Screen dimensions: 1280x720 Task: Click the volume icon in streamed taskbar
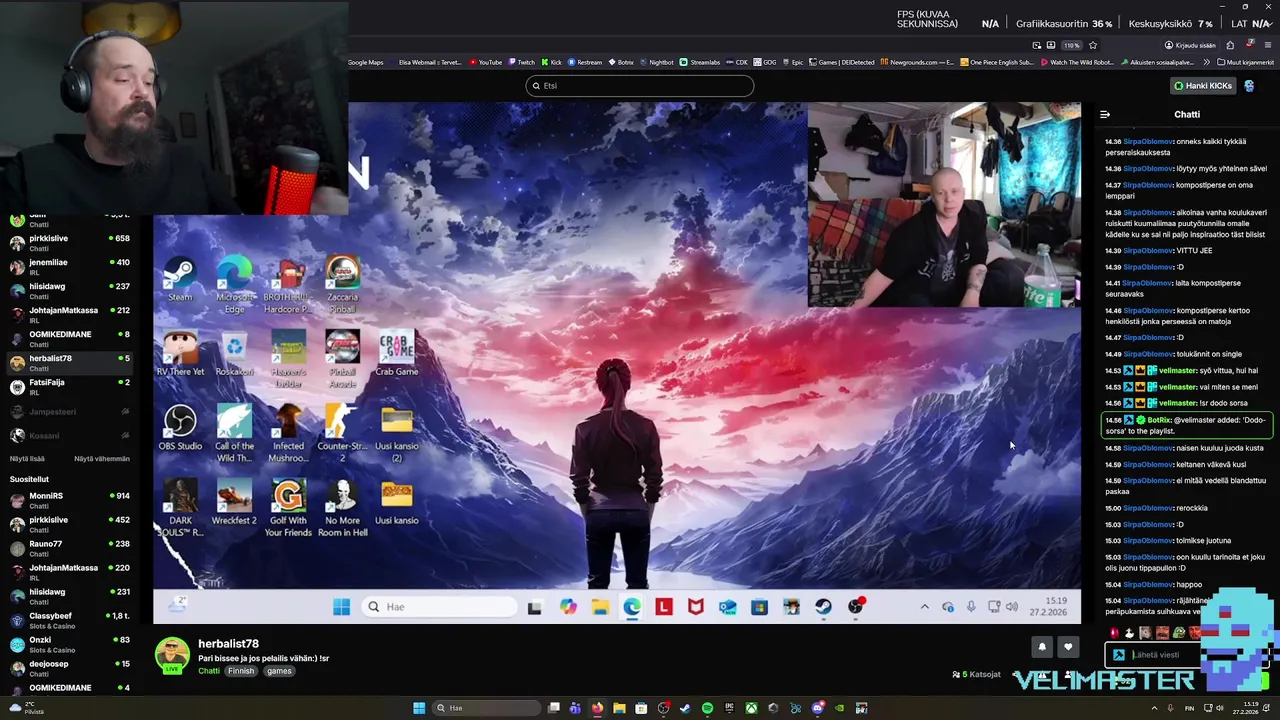1012,607
